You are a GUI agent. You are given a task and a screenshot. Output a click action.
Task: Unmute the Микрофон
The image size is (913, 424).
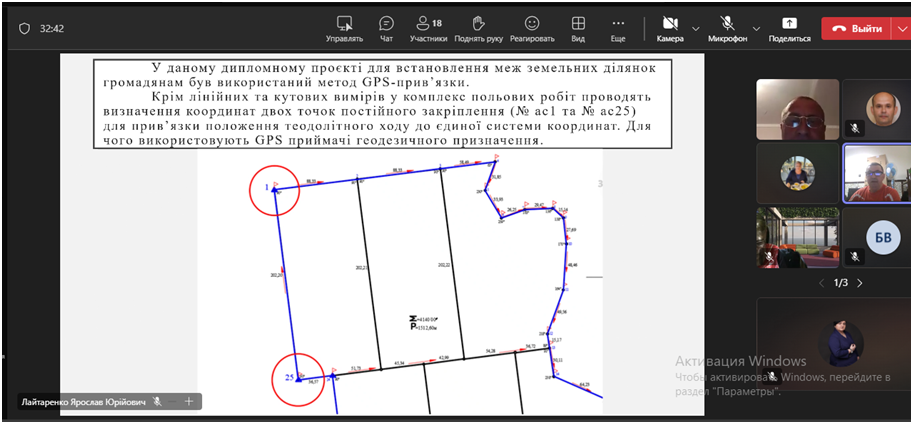[x=727, y=28]
